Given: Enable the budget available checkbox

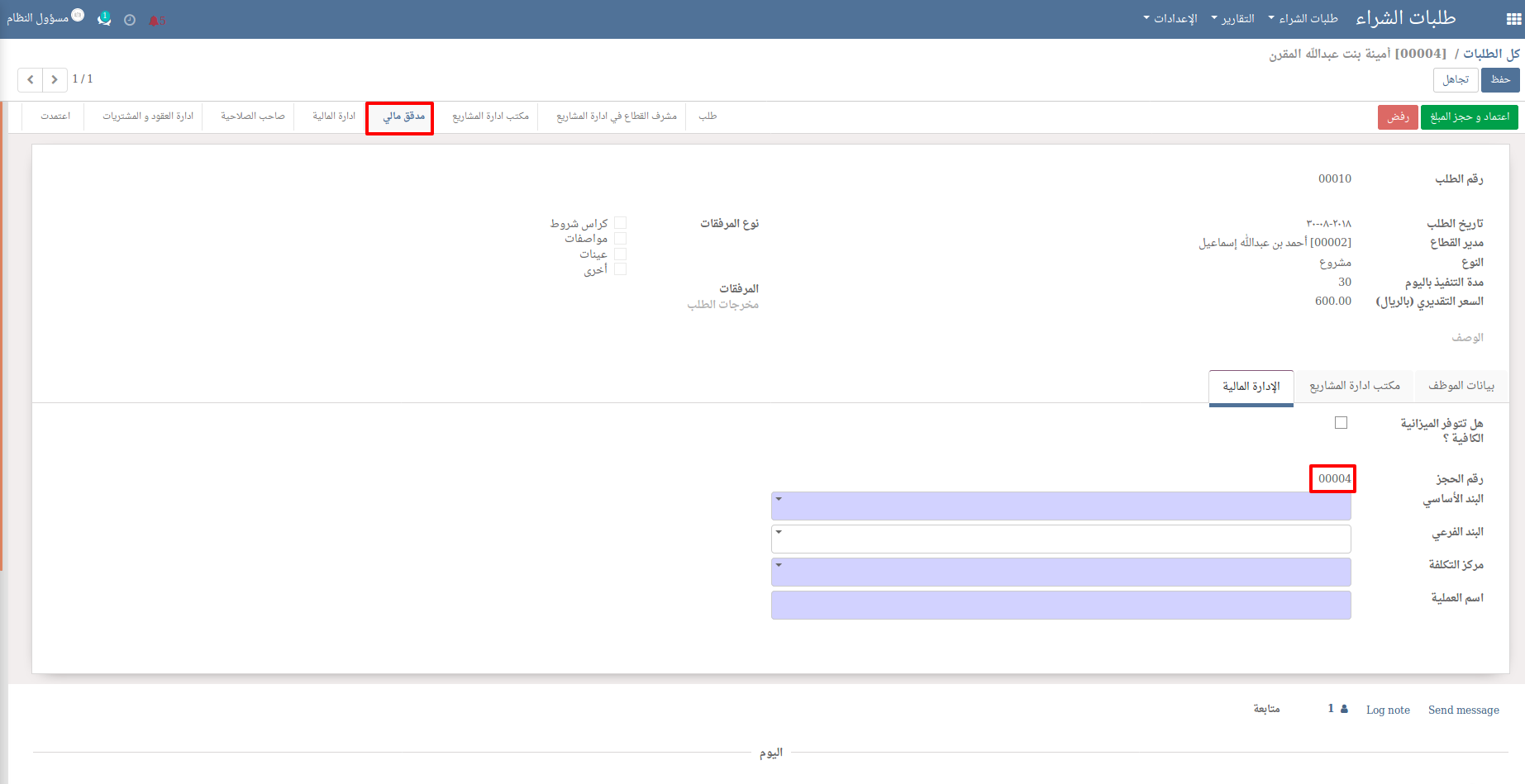Looking at the screenshot, I should pyautogui.click(x=1341, y=423).
